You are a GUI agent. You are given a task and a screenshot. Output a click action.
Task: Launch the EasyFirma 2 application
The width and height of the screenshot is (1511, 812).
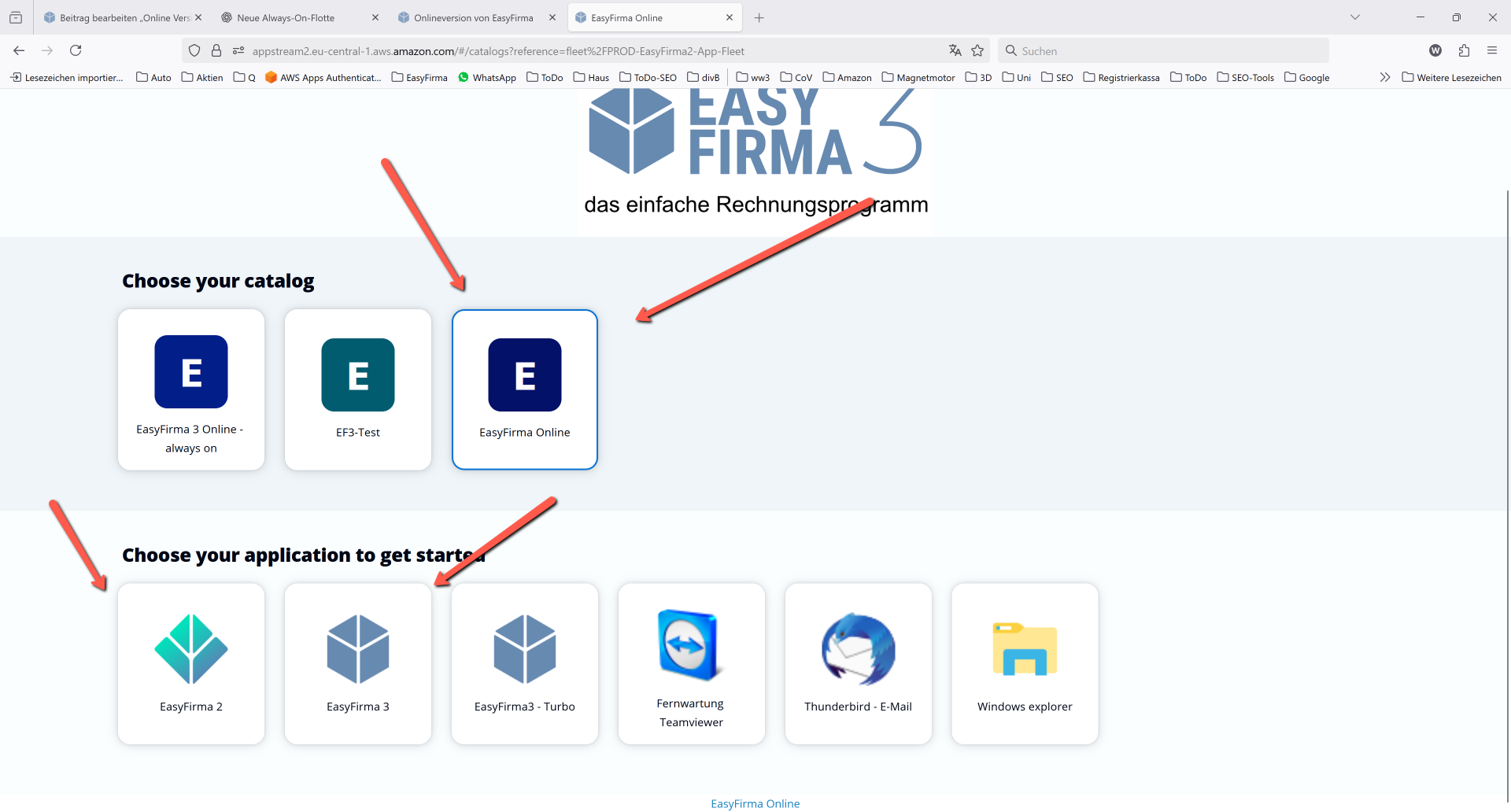pyautogui.click(x=191, y=663)
